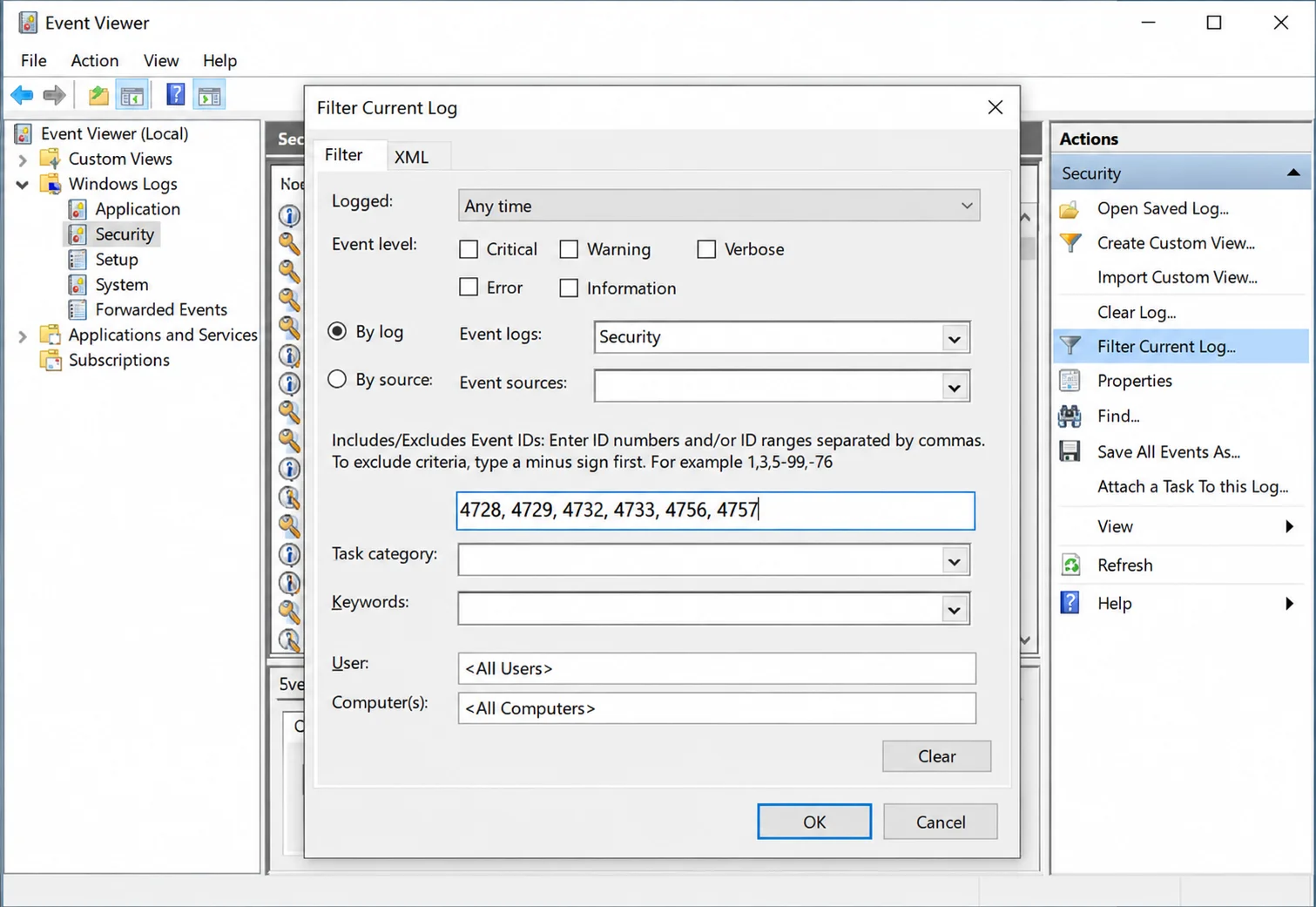Open the Action menu
This screenshot has width=1316, height=907.
[x=95, y=60]
